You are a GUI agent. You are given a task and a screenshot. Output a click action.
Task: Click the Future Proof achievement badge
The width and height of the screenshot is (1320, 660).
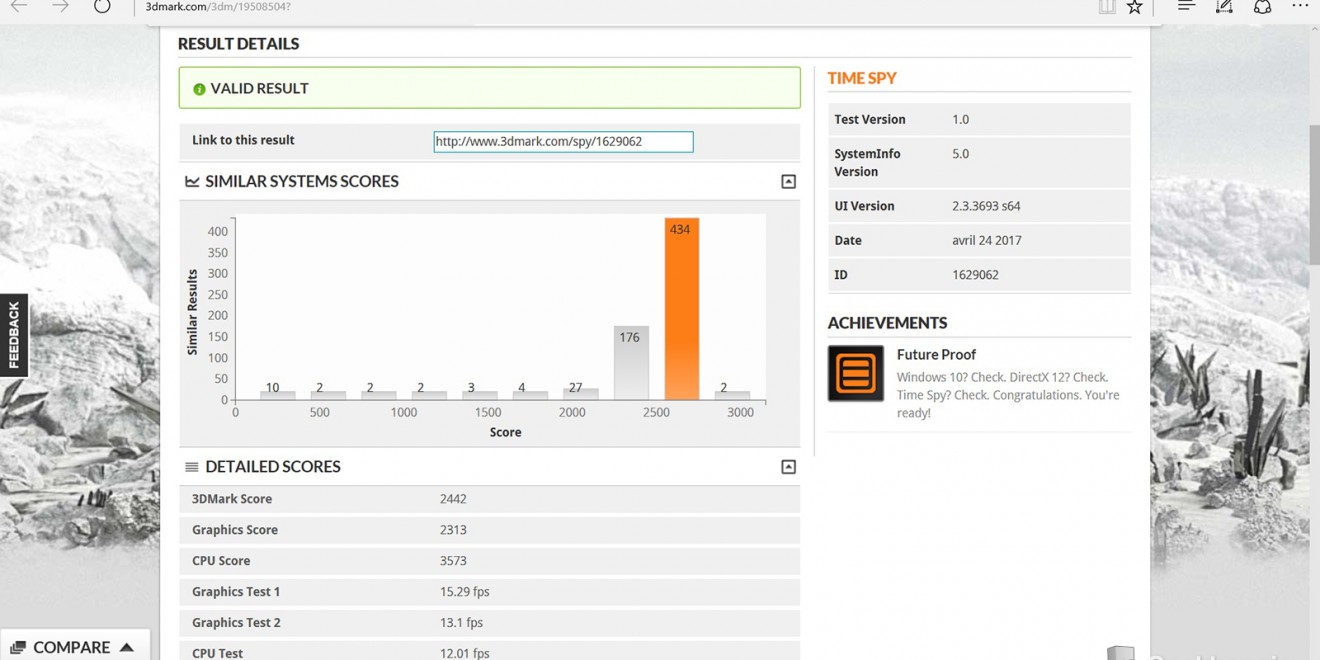click(855, 373)
